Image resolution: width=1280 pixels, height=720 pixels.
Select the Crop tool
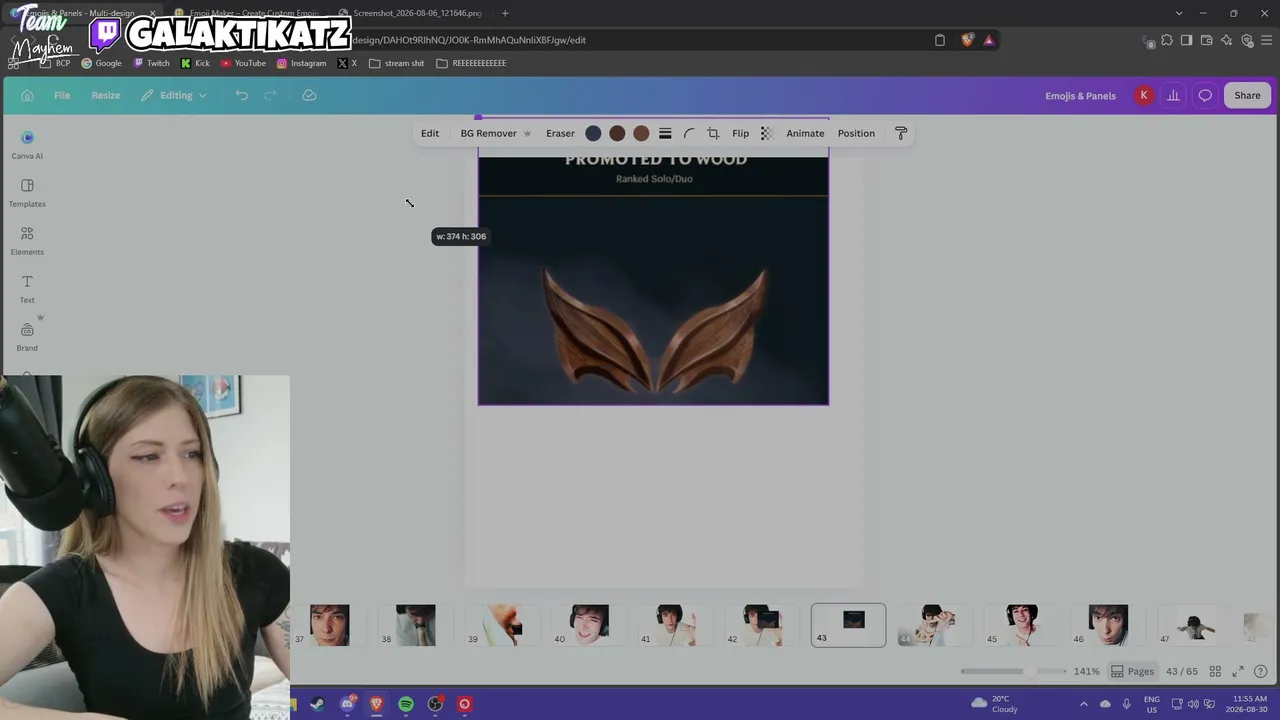pyautogui.click(x=713, y=133)
